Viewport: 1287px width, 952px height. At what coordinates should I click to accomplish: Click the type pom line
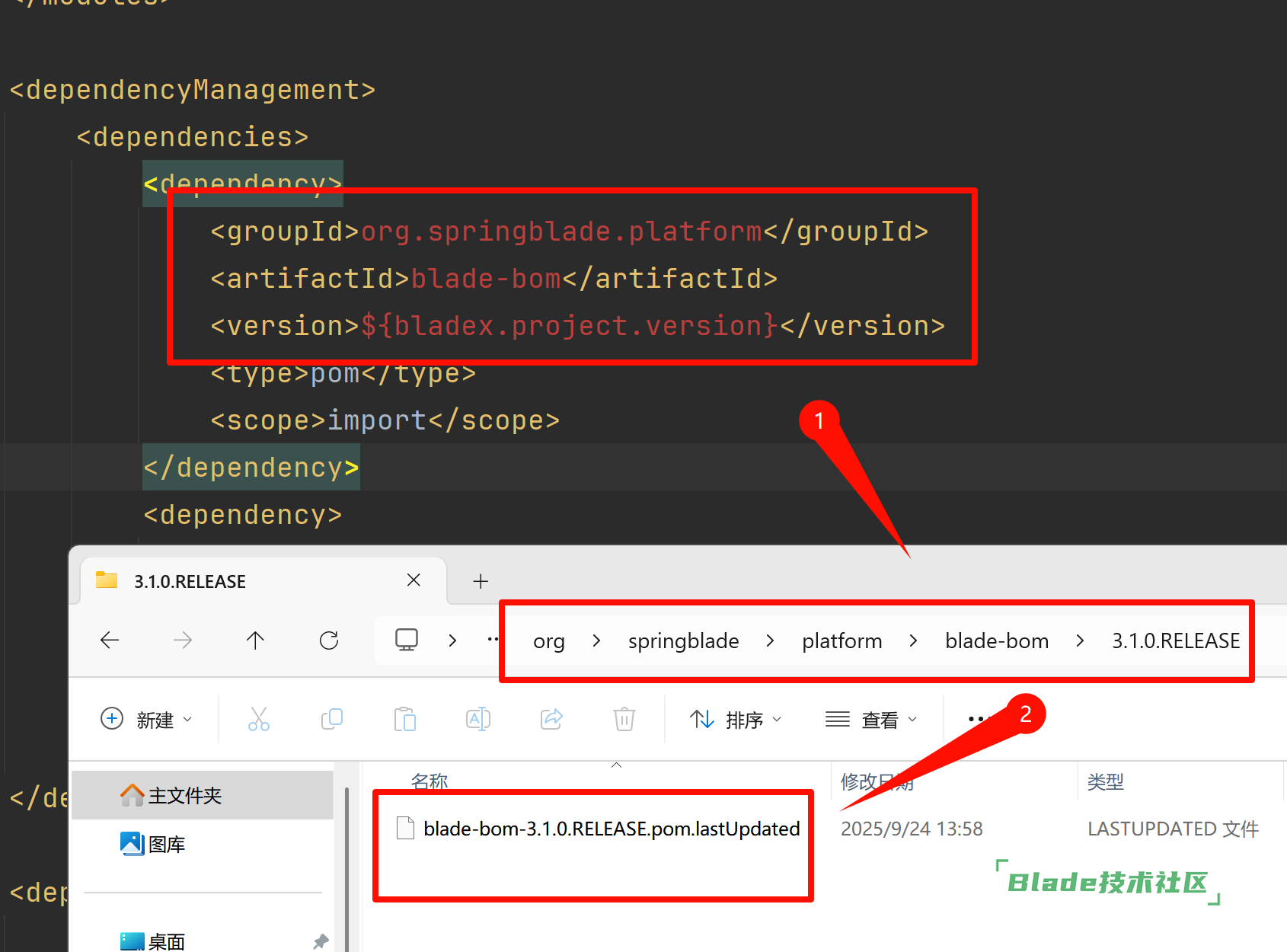pos(343,373)
